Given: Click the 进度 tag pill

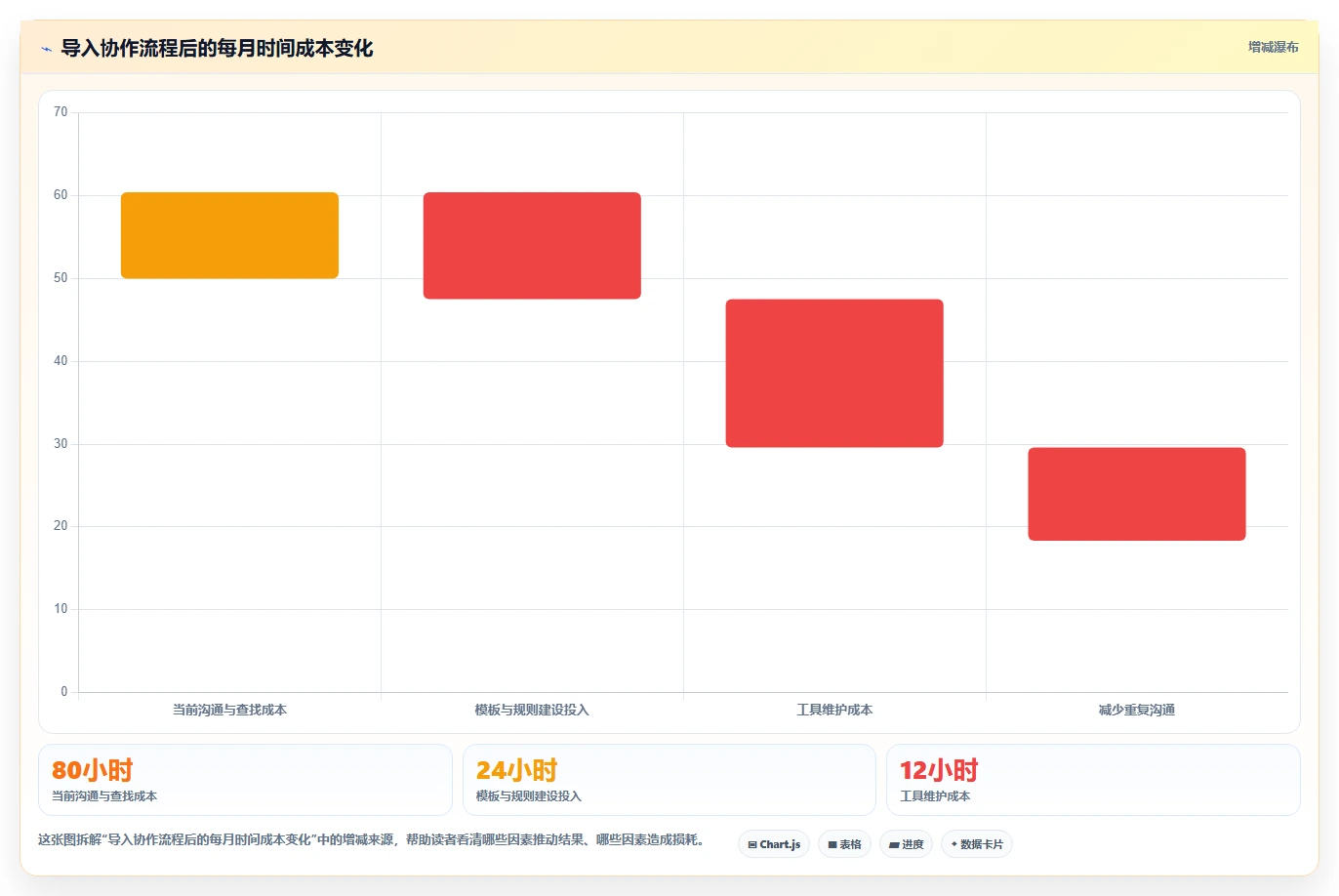Looking at the screenshot, I should (x=906, y=844).
